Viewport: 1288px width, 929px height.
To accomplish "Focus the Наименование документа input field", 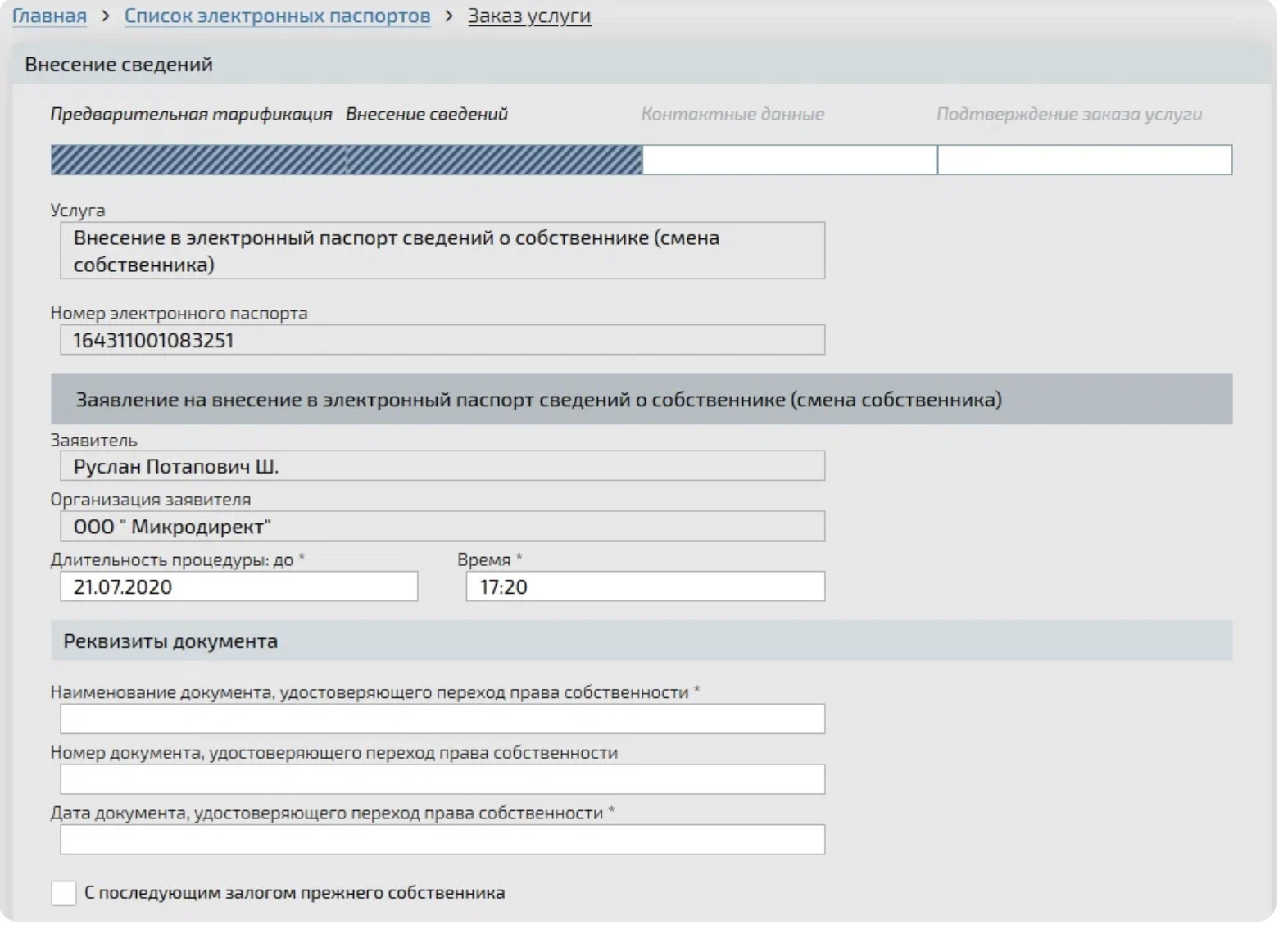I will pos(442,718).
